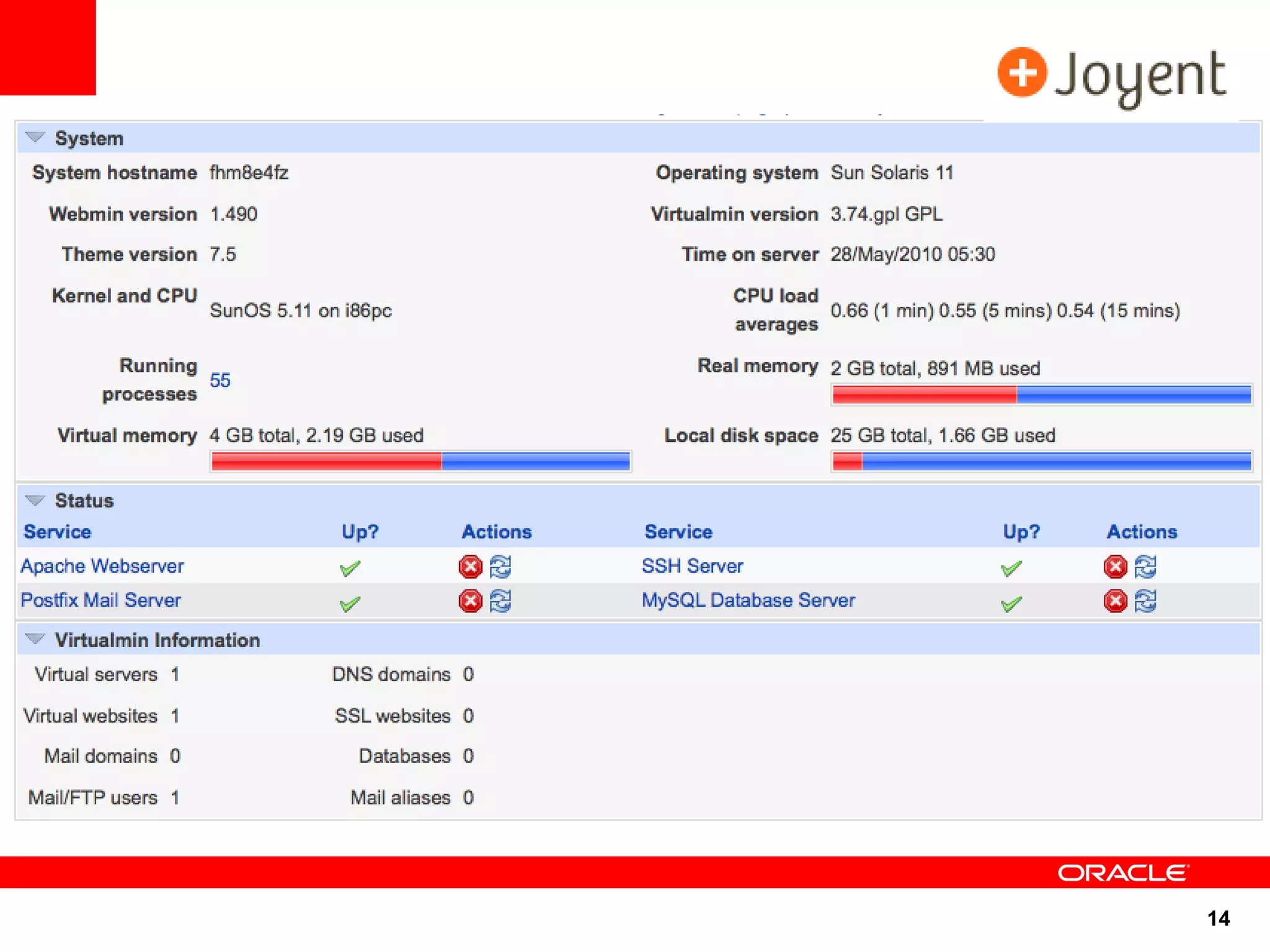Image resolution: width=1270 pixels, height=952 pixels.
Task: Open running processes count 55
Action: pos(220,380)
